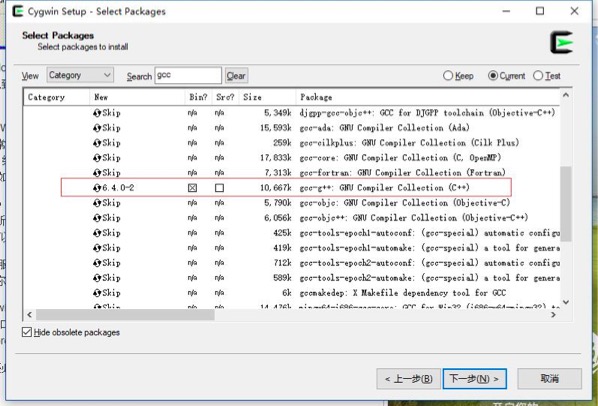Click vertical scrollbar down arrow
This screenshot has width=598, height=406.
point(566,302)
